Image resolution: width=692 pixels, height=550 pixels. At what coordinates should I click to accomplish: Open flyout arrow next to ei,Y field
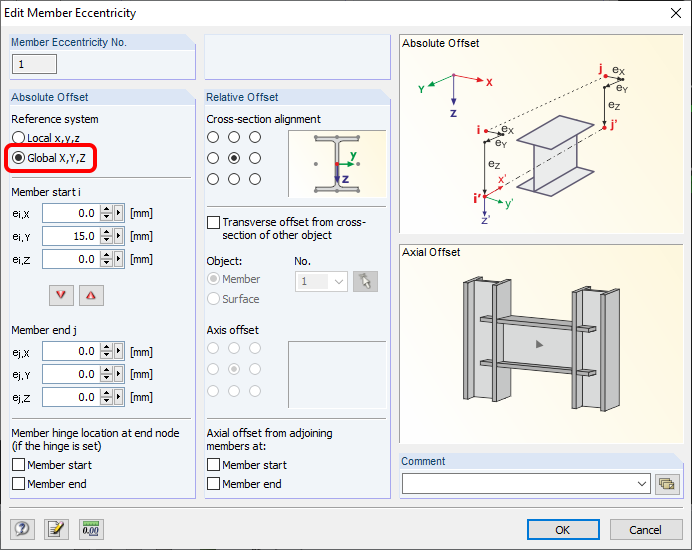coord(119,236)
